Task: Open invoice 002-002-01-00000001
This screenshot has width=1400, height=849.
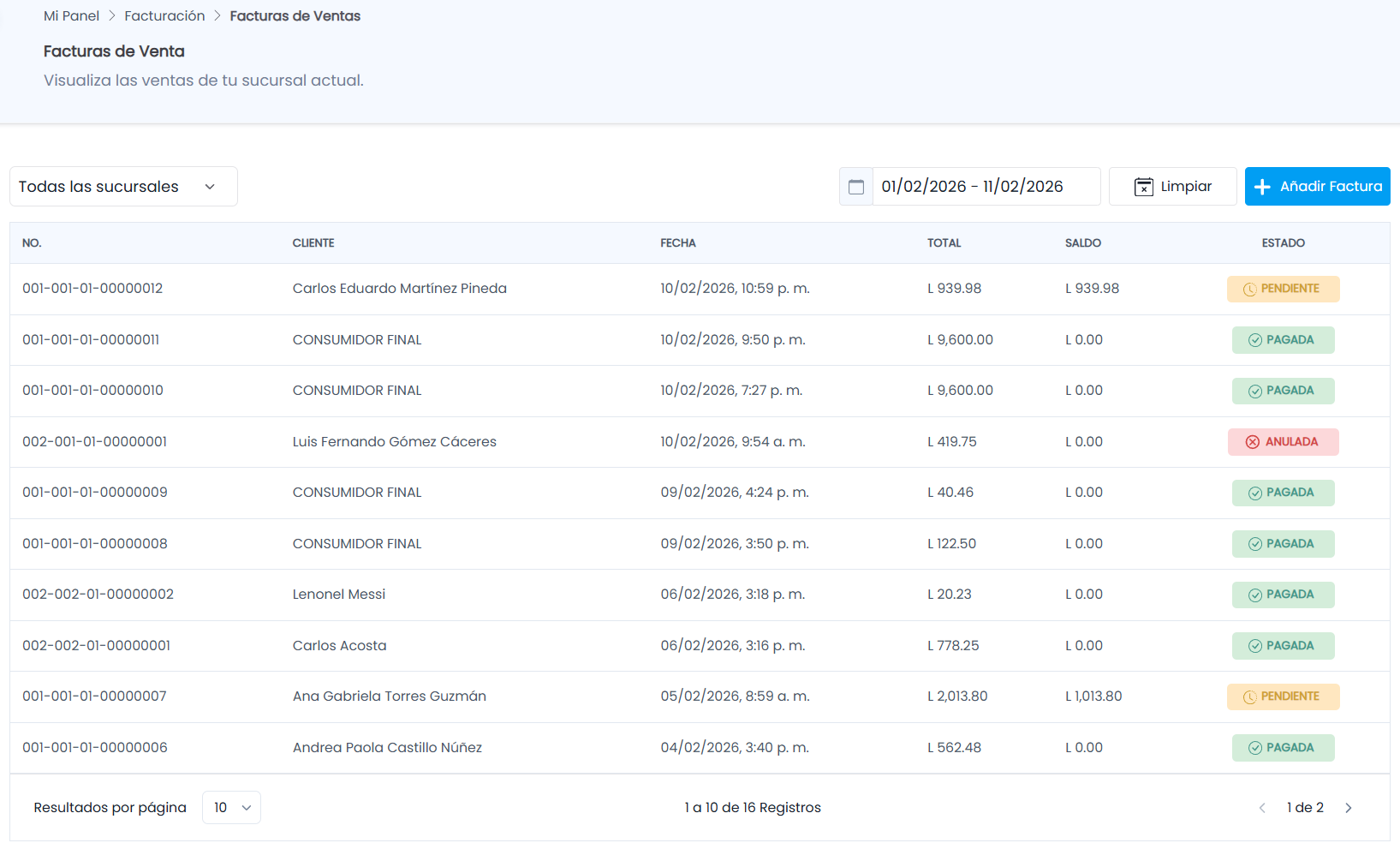Action: pyautogui.click(x=96, y=646)
